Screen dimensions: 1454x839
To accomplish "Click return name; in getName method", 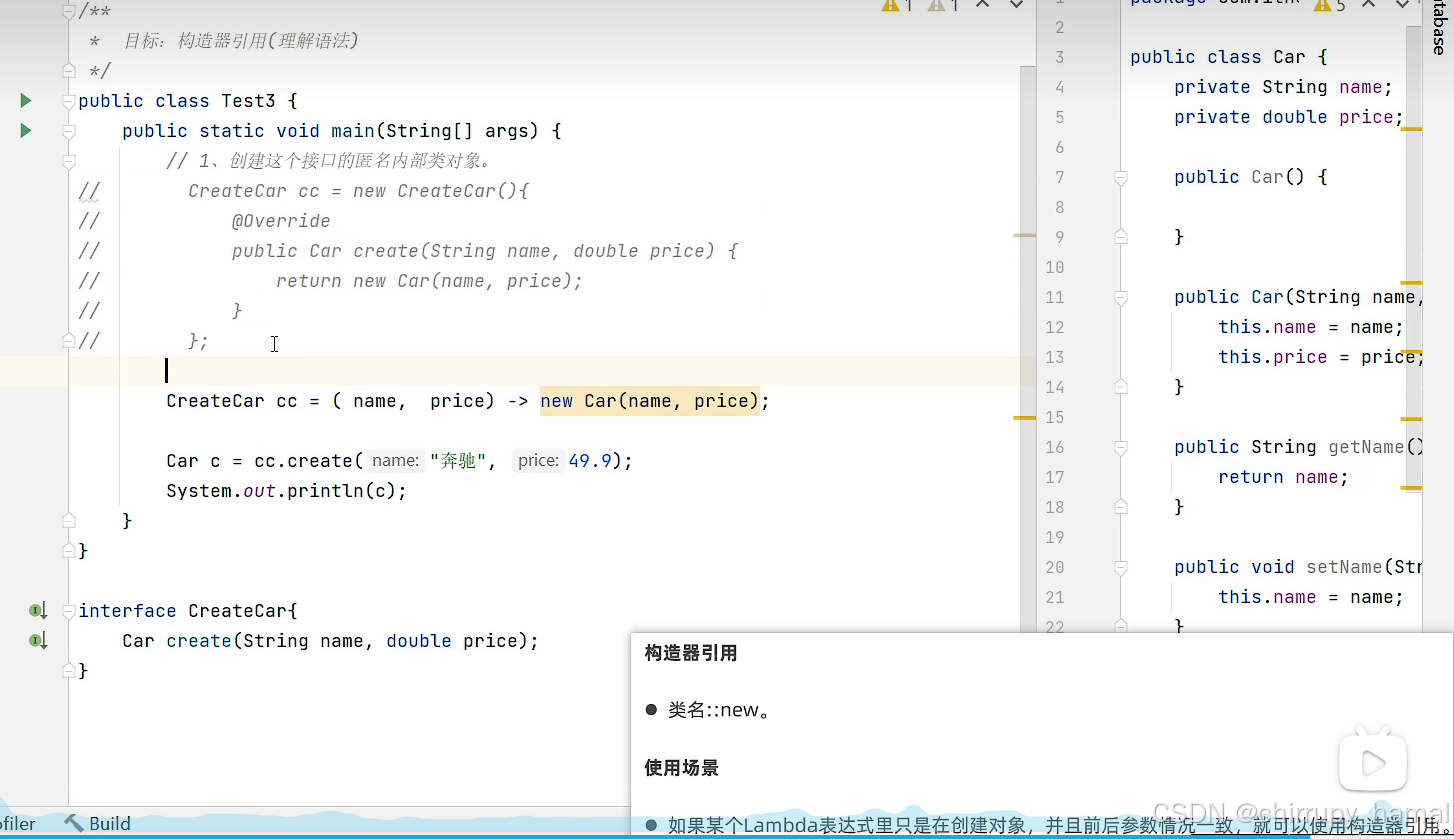I will click(x=1283, y=477).
